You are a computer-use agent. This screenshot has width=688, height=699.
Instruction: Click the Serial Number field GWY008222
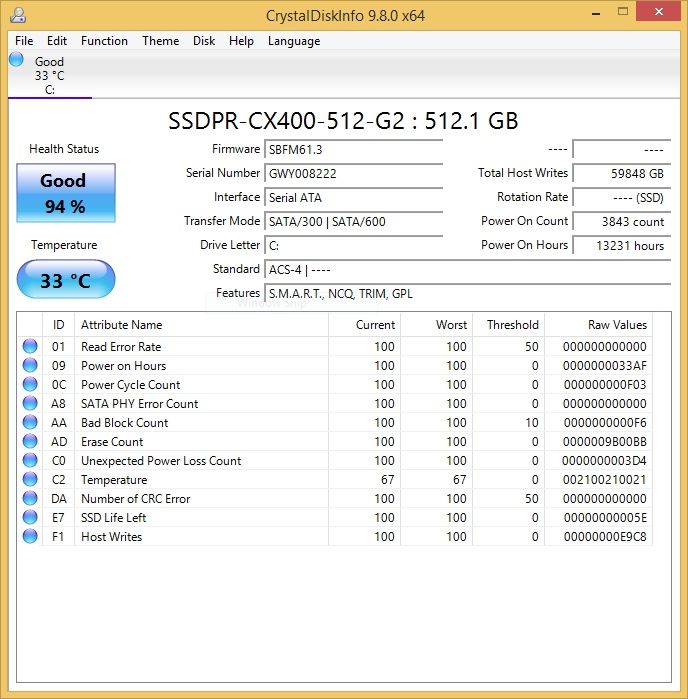coord(354,173)
